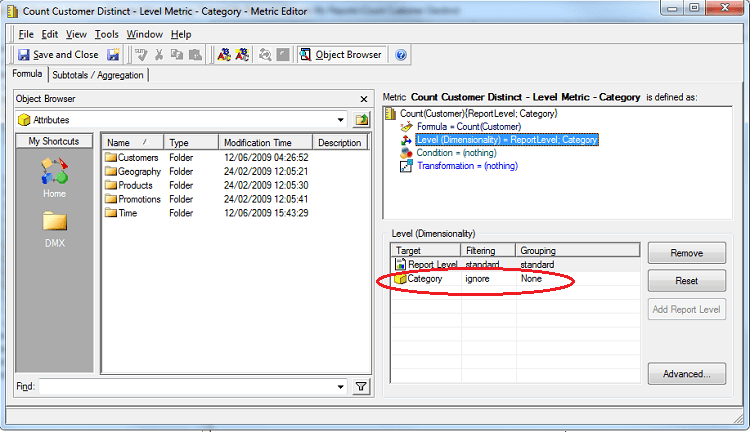The height and width of the screenshot is (432, 750).
Task: Close the Object Browser pane
Action: click(x=364, y=99)
